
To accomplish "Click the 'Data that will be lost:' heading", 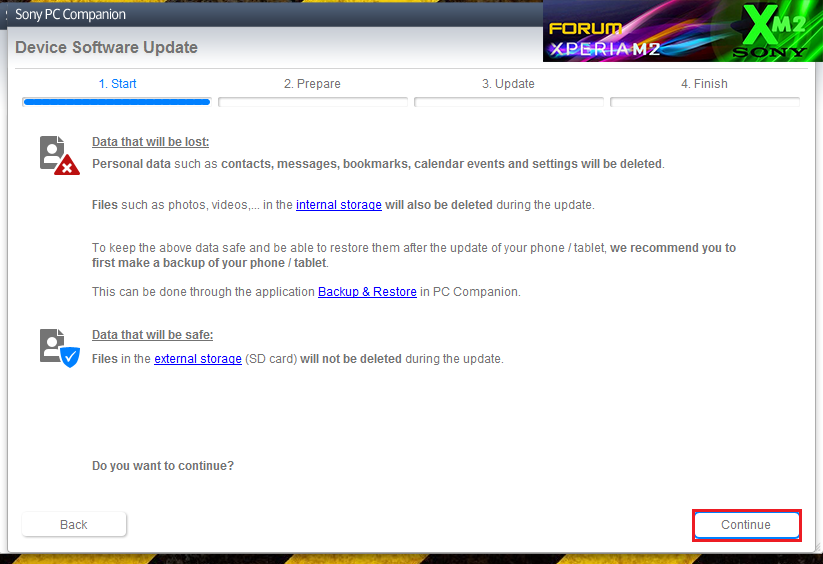I will click(151, 142).
